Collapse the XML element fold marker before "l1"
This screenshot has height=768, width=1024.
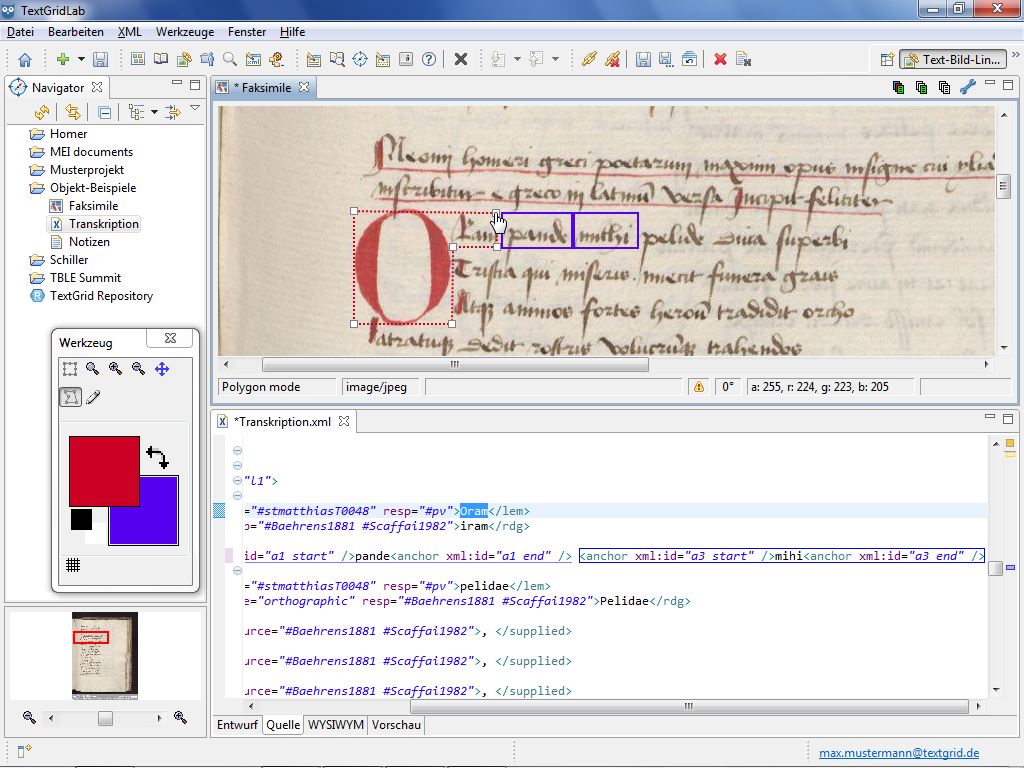237,481
